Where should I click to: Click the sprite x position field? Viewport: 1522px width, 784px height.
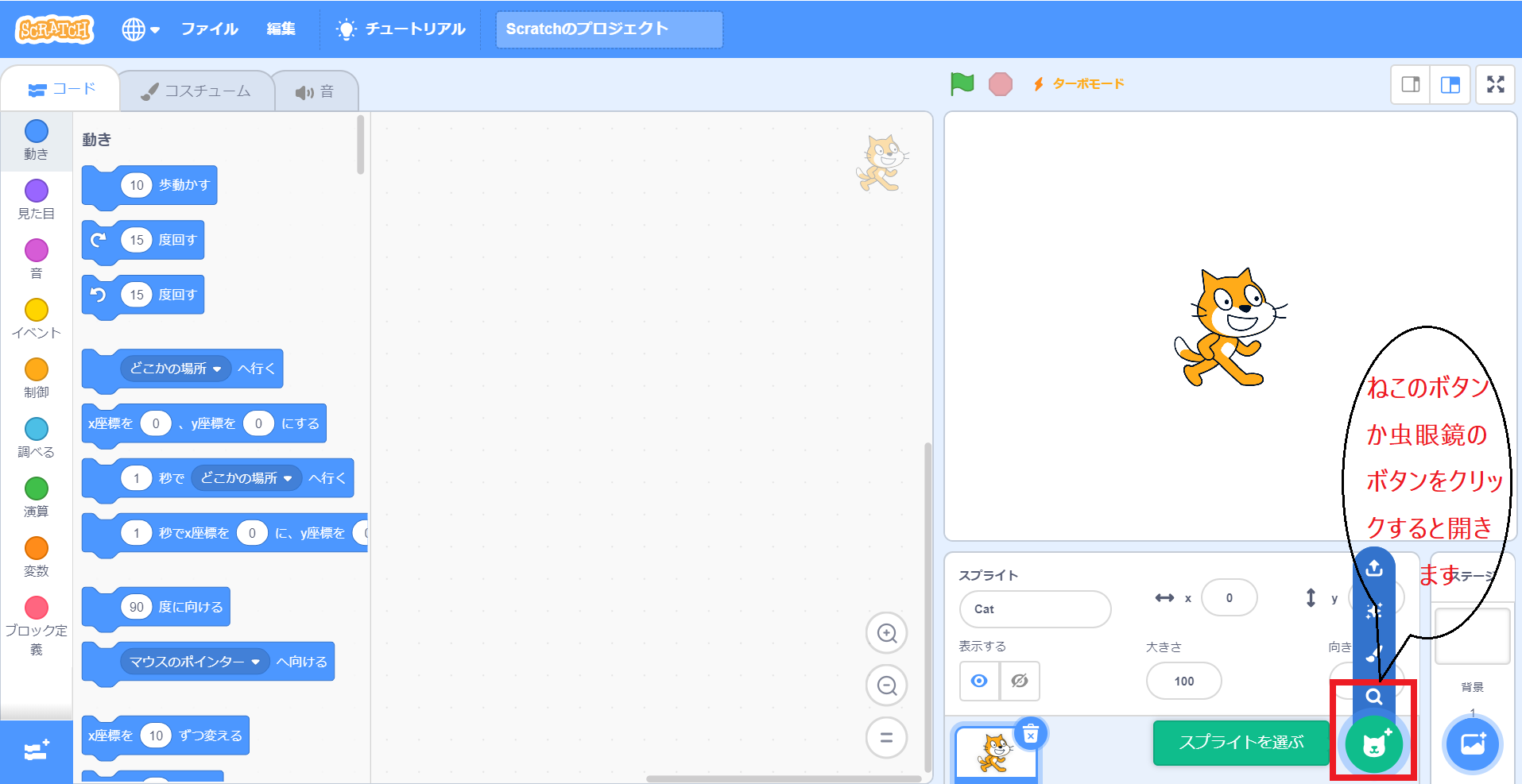1229,598
